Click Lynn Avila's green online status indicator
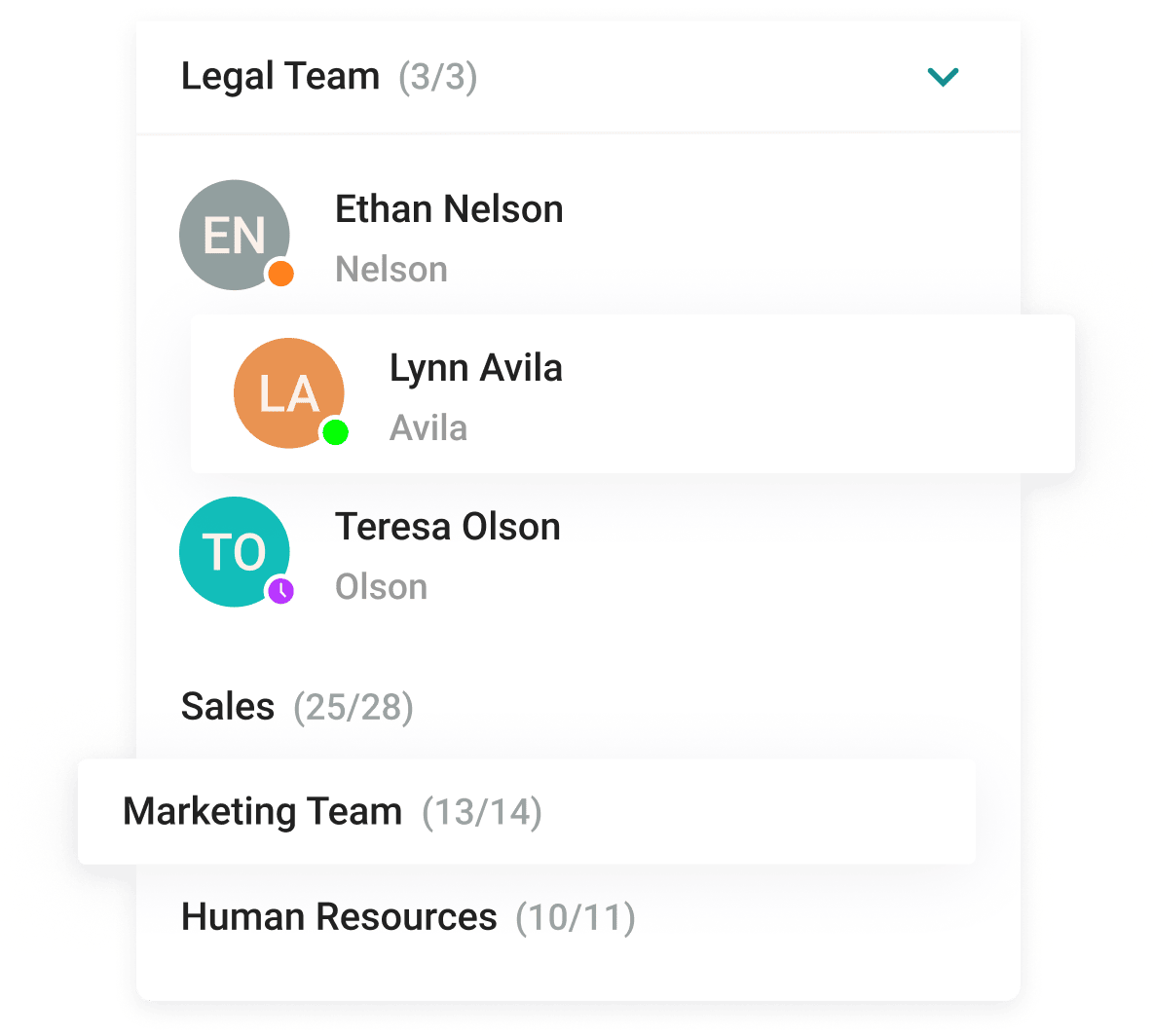Screen dimensions: 1153x1036 point(336,433)
